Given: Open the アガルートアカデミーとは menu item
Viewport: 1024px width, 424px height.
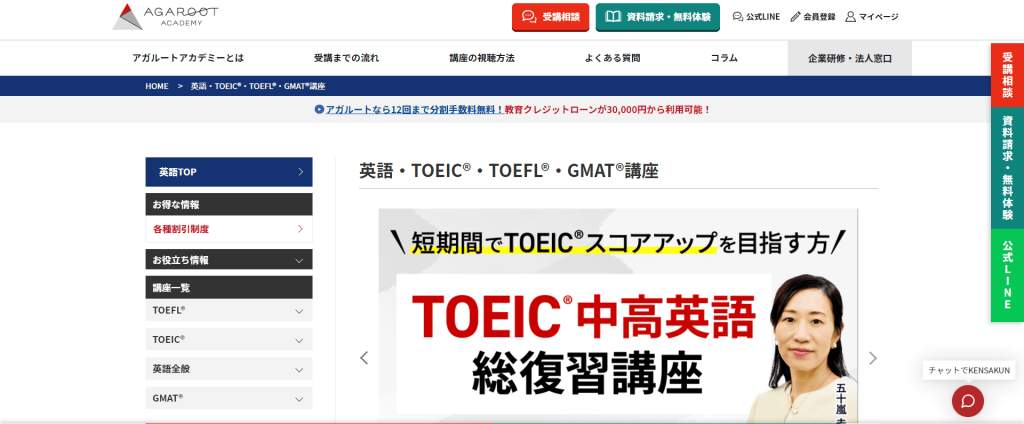Looking at the screenshot, I should [188, 58].
